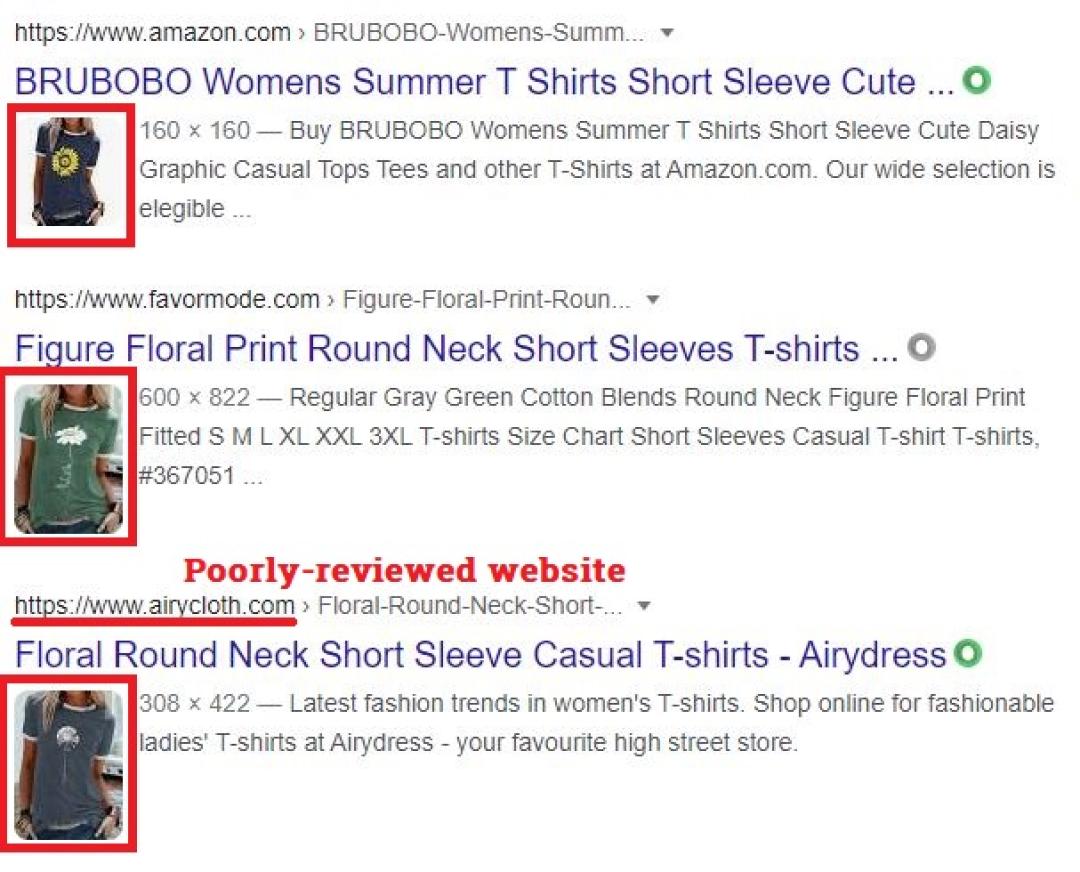Click the navy sunflower shirt thumbnail

point(71,172)
